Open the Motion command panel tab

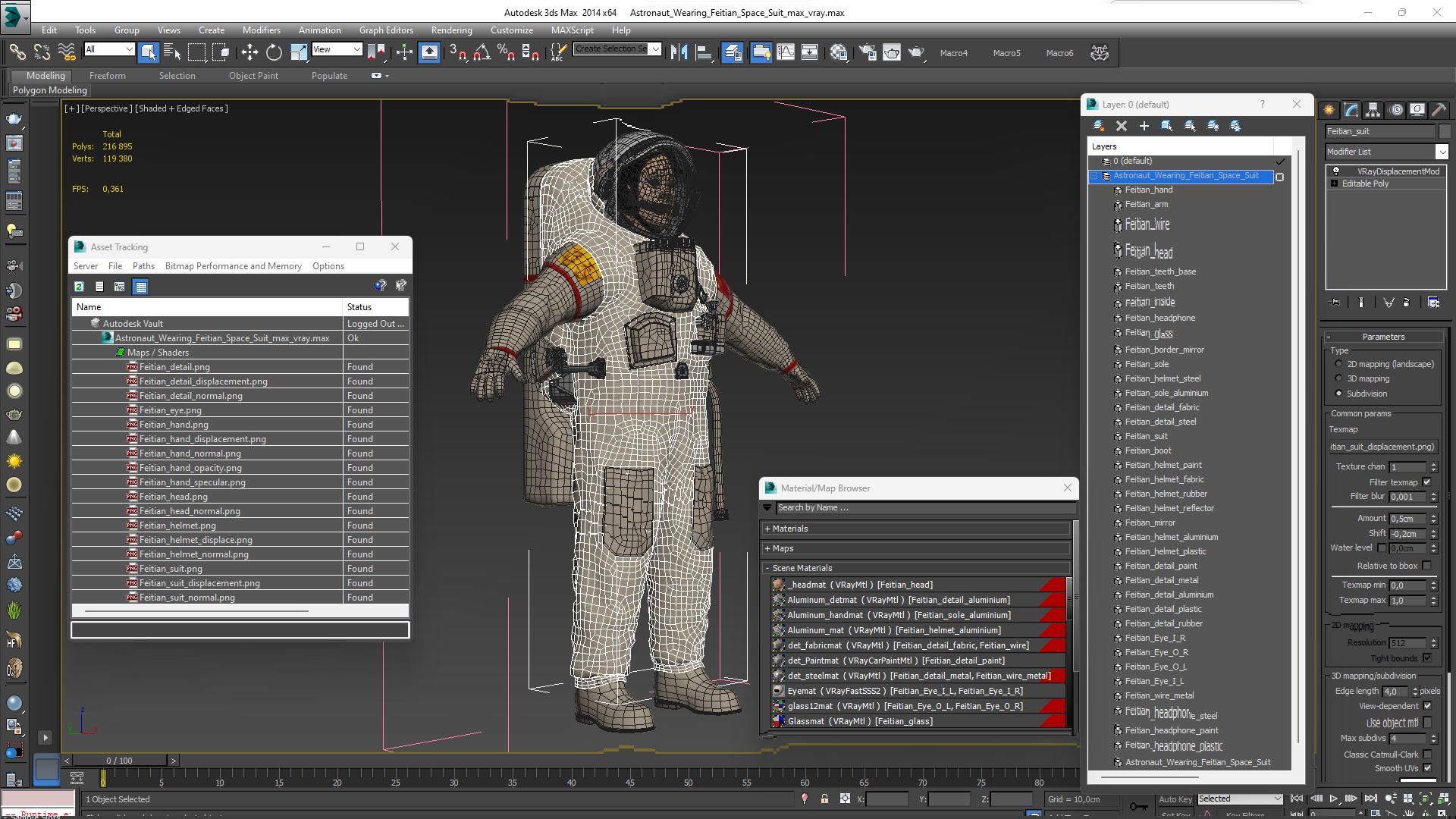coord(1395,110)
